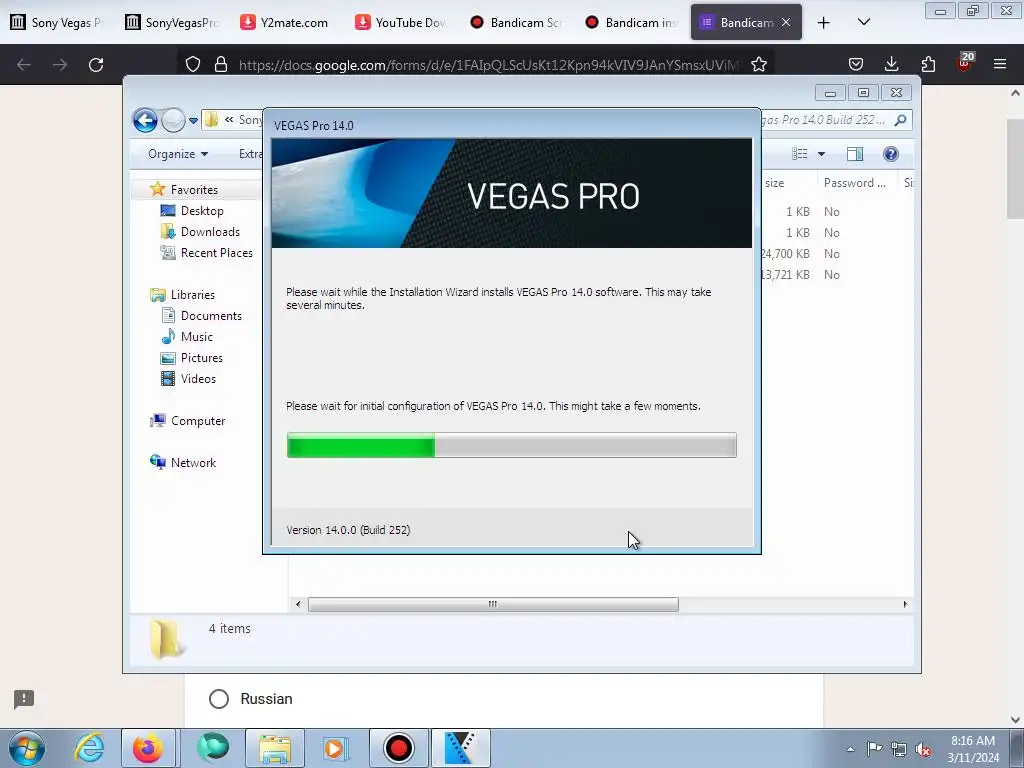
Task: Click the Password column header
Action: (857, 183)
